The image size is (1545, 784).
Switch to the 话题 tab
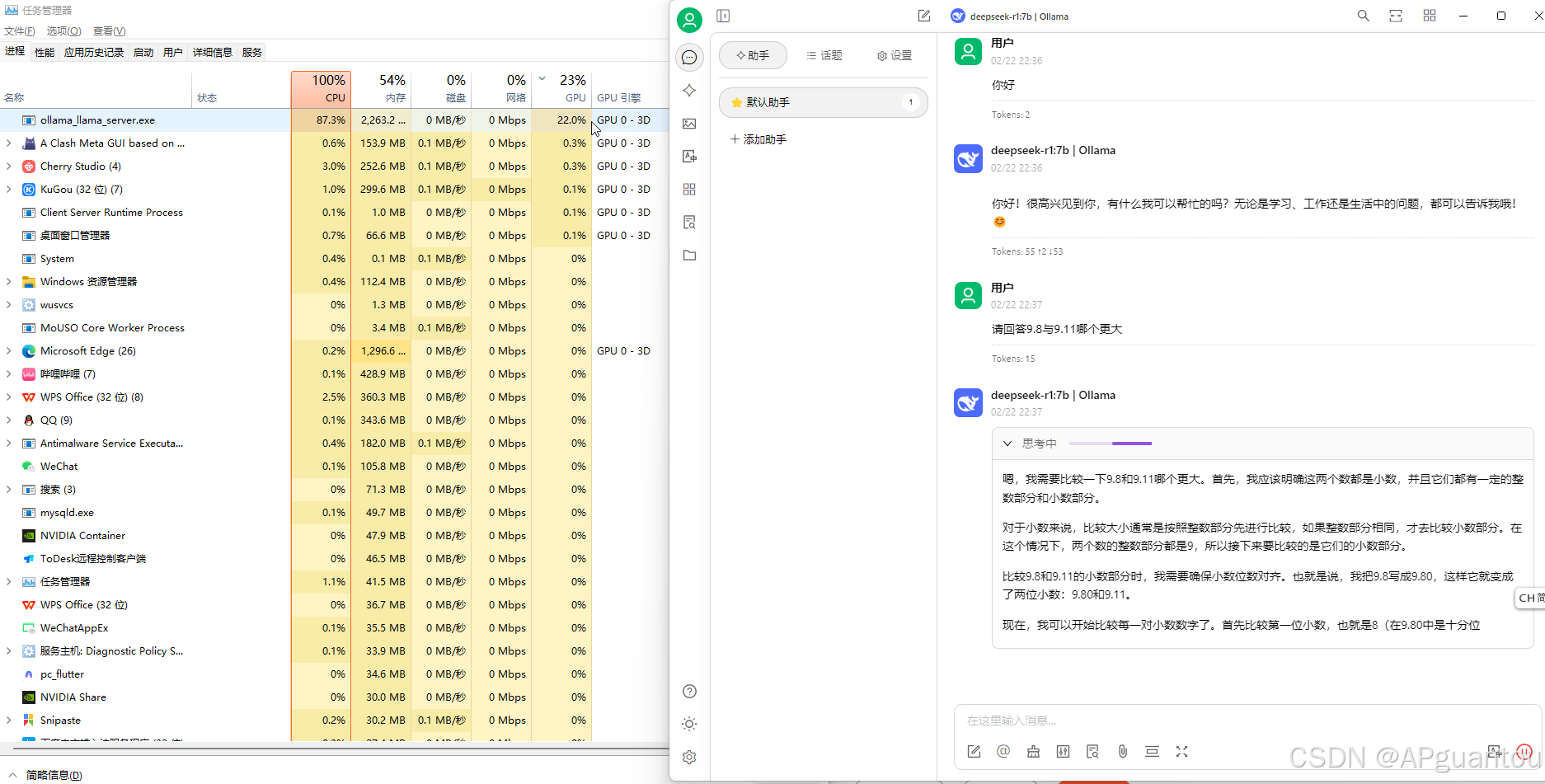pyautogui.click(x=824, y=55)
